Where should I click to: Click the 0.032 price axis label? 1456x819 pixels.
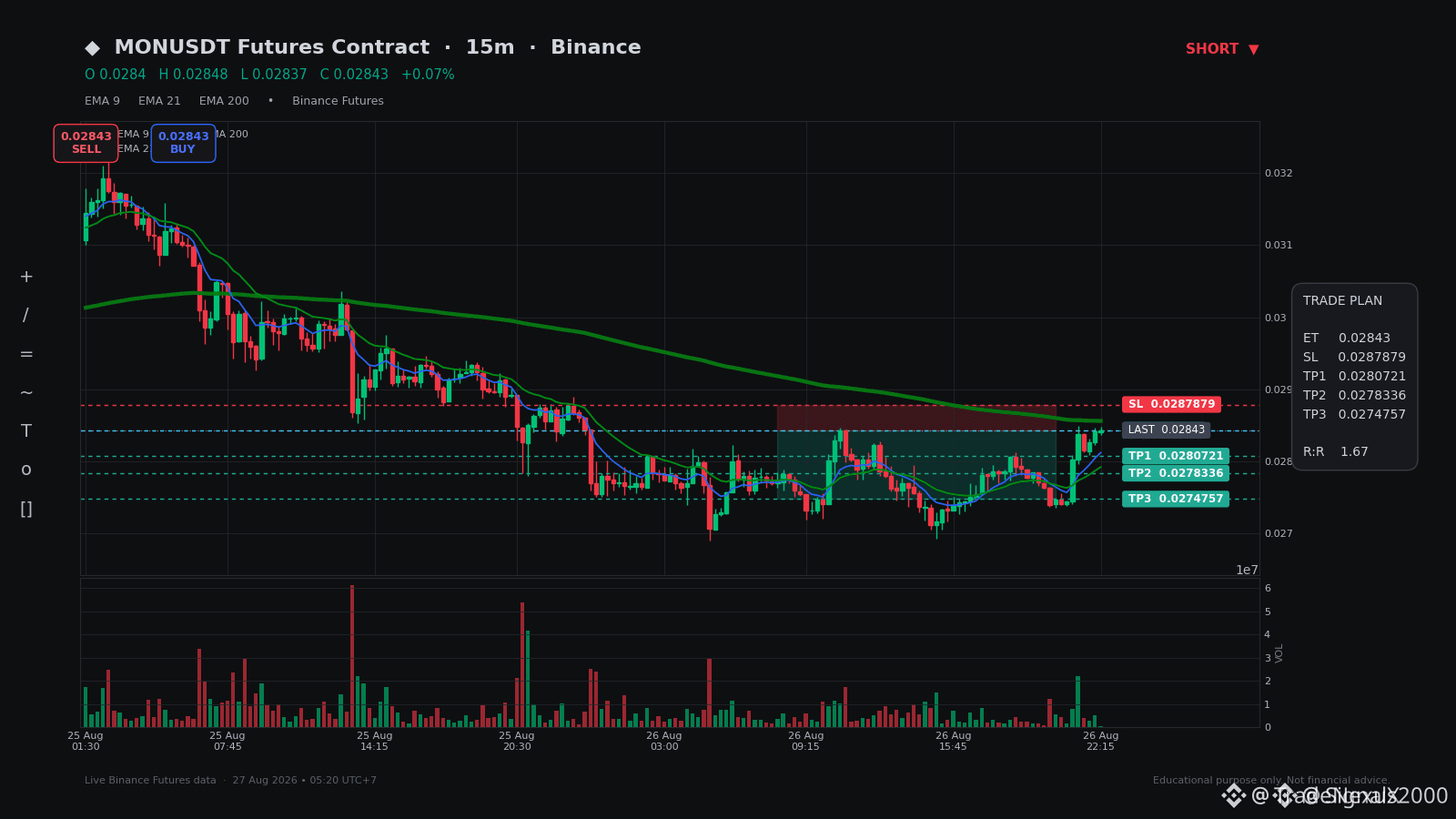[x=1279, y=173]
